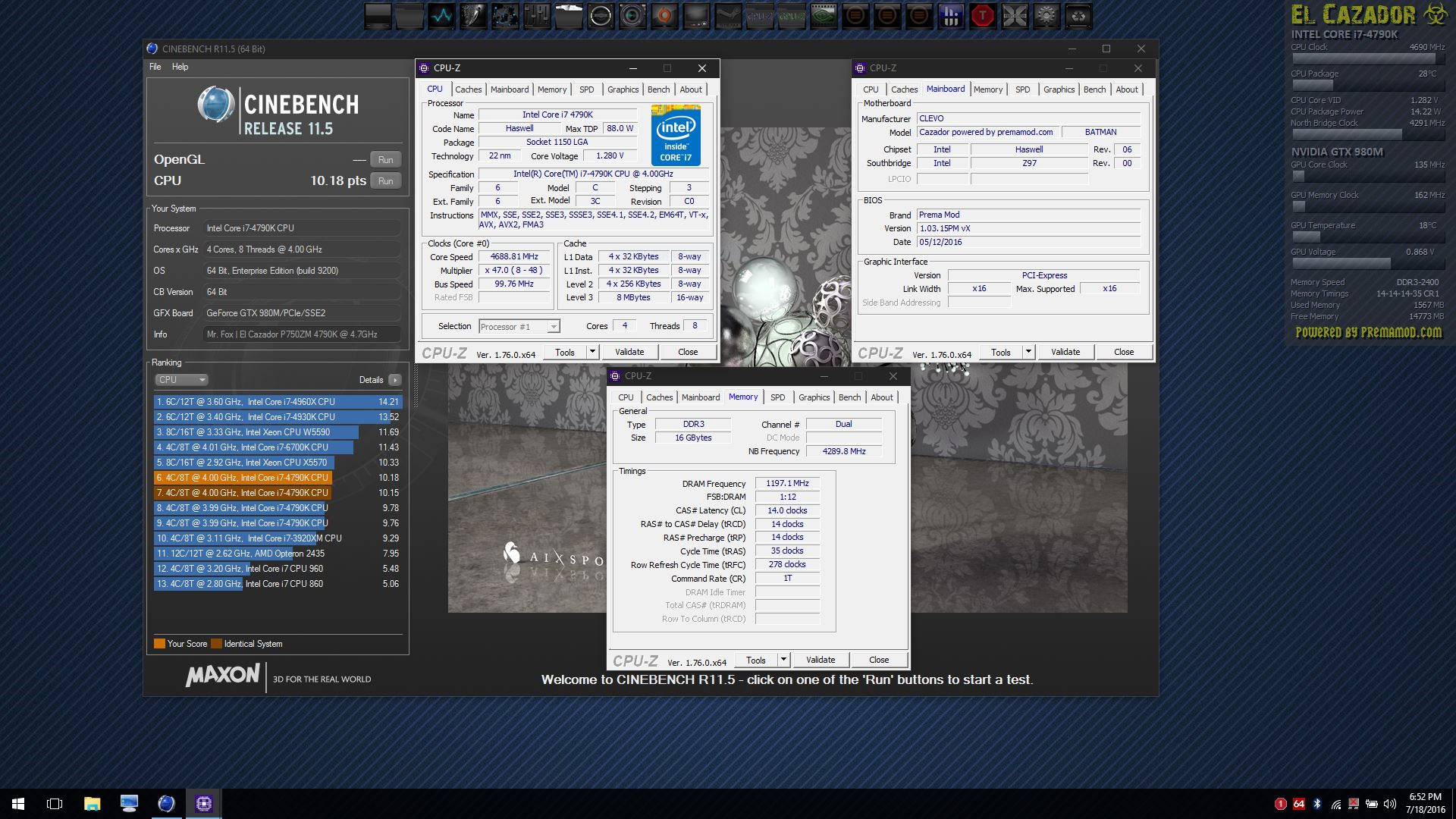Image resolution: width=1456 pixels, height=819 pixels.
Task: Select ranking row Intel Core i7 CPU 860
Action: (278, 584)
